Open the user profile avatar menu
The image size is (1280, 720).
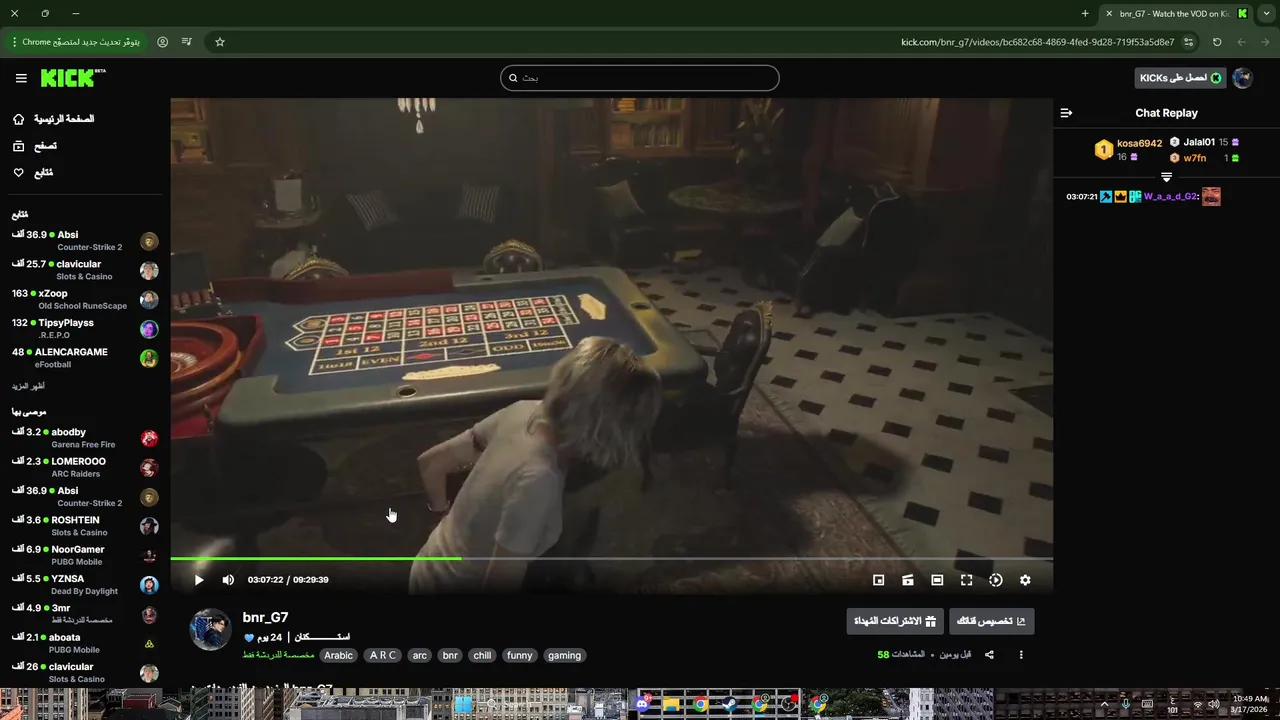[1242, 78]
